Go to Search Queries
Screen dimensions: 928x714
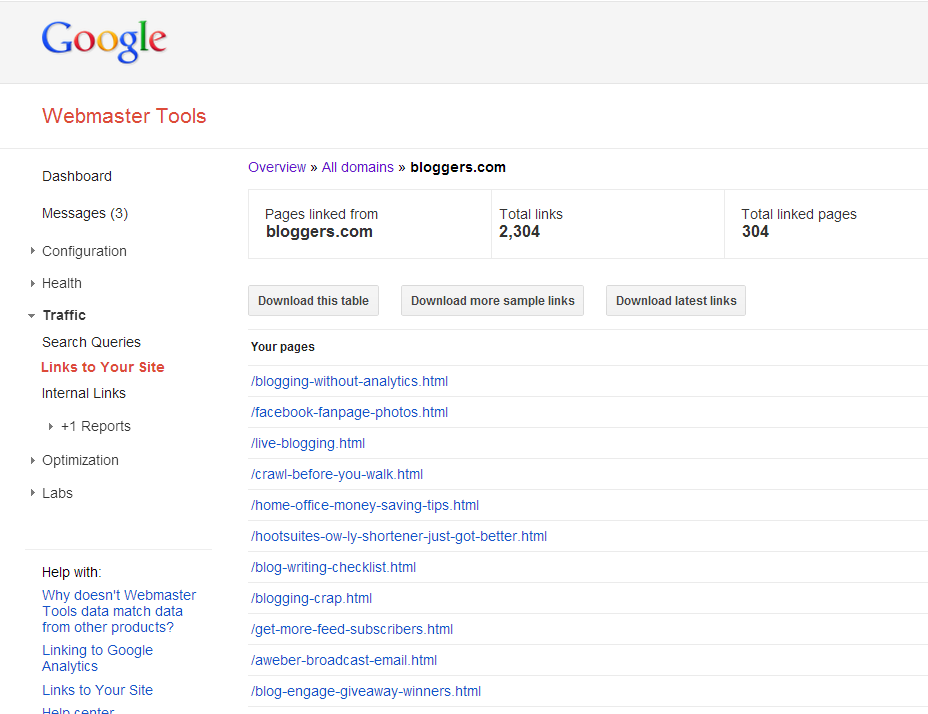tap(91, 342)
